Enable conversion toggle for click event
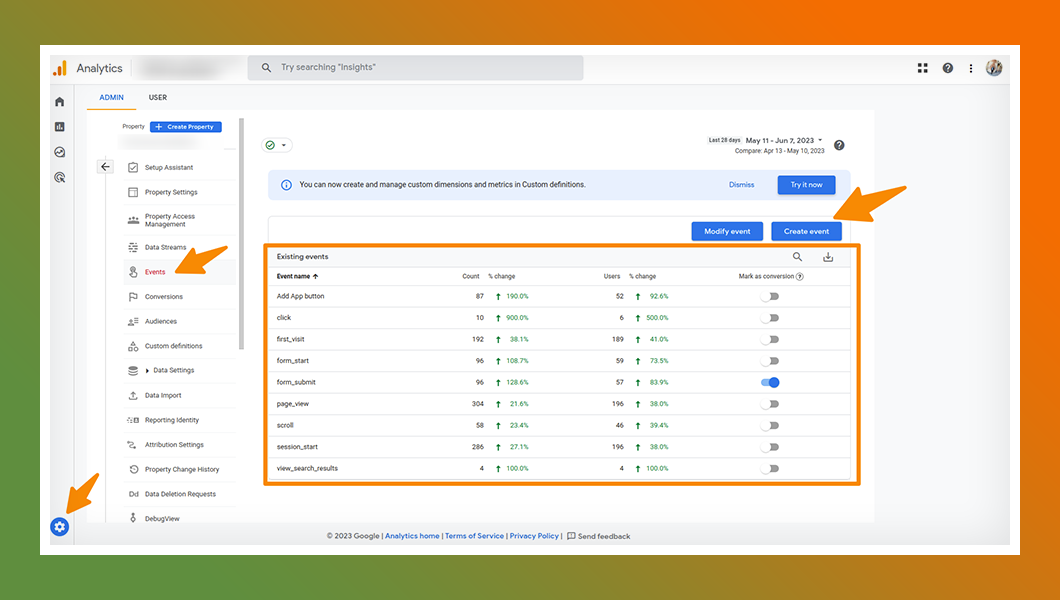 769,318
